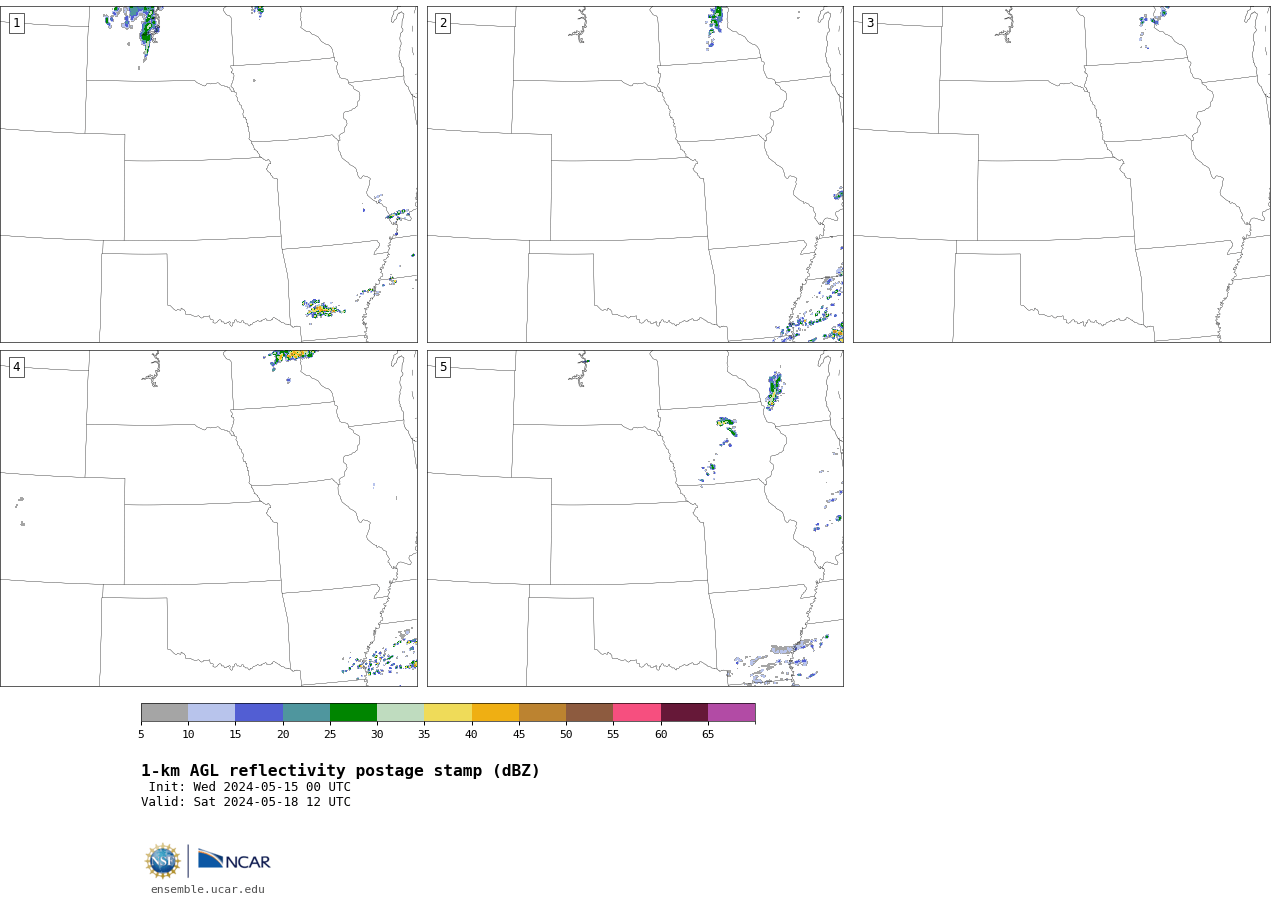Click the purple 65+ dBZ swatch

tap(732, 713)
